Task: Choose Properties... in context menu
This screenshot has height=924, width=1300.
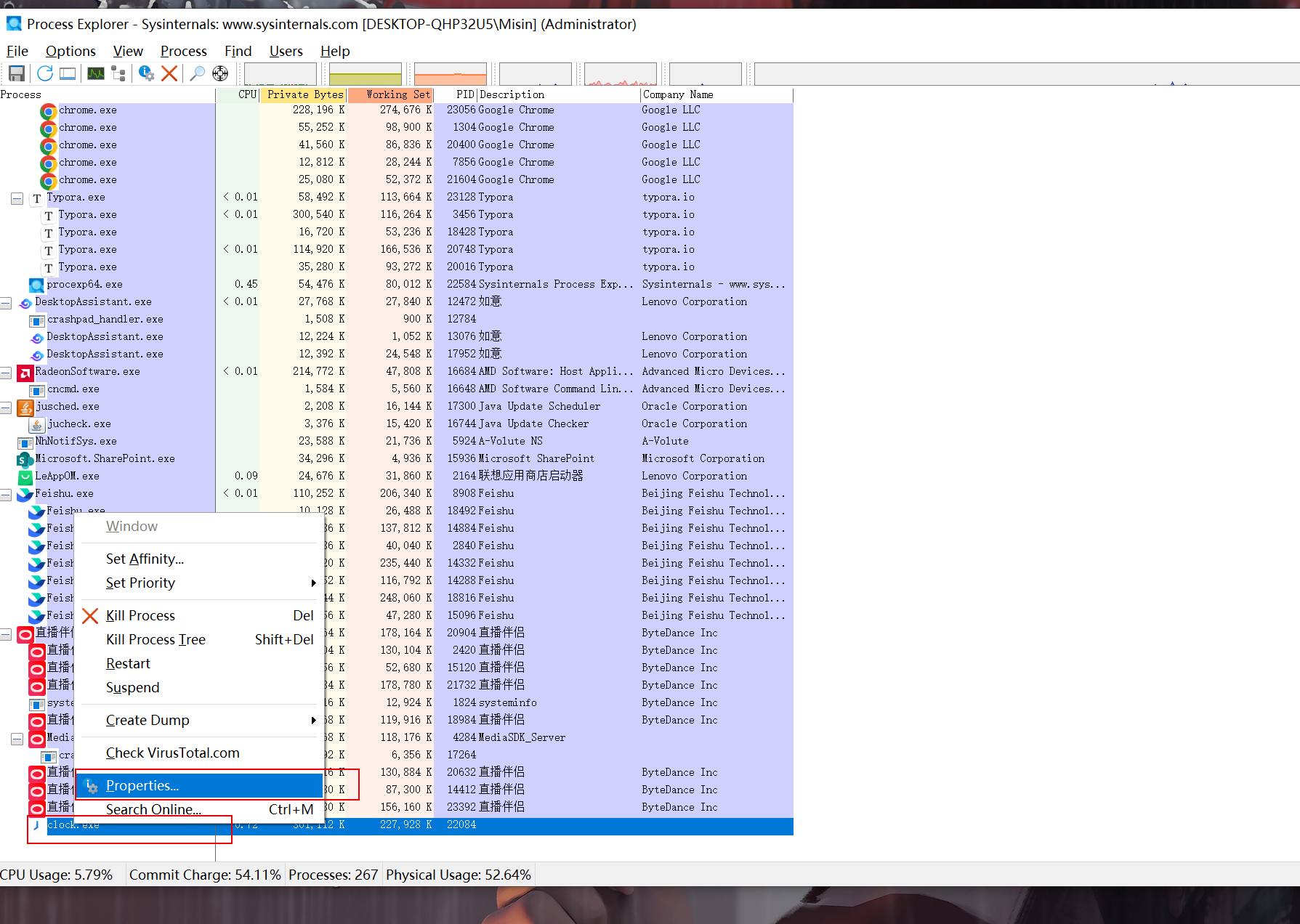Action: pos(199,785)
